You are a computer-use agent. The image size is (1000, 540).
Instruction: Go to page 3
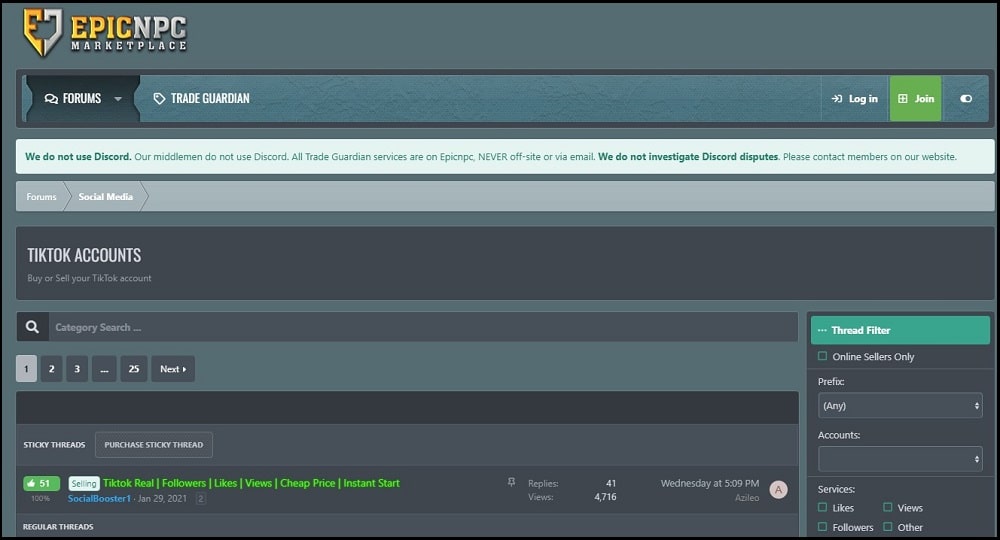click(77, 369)
